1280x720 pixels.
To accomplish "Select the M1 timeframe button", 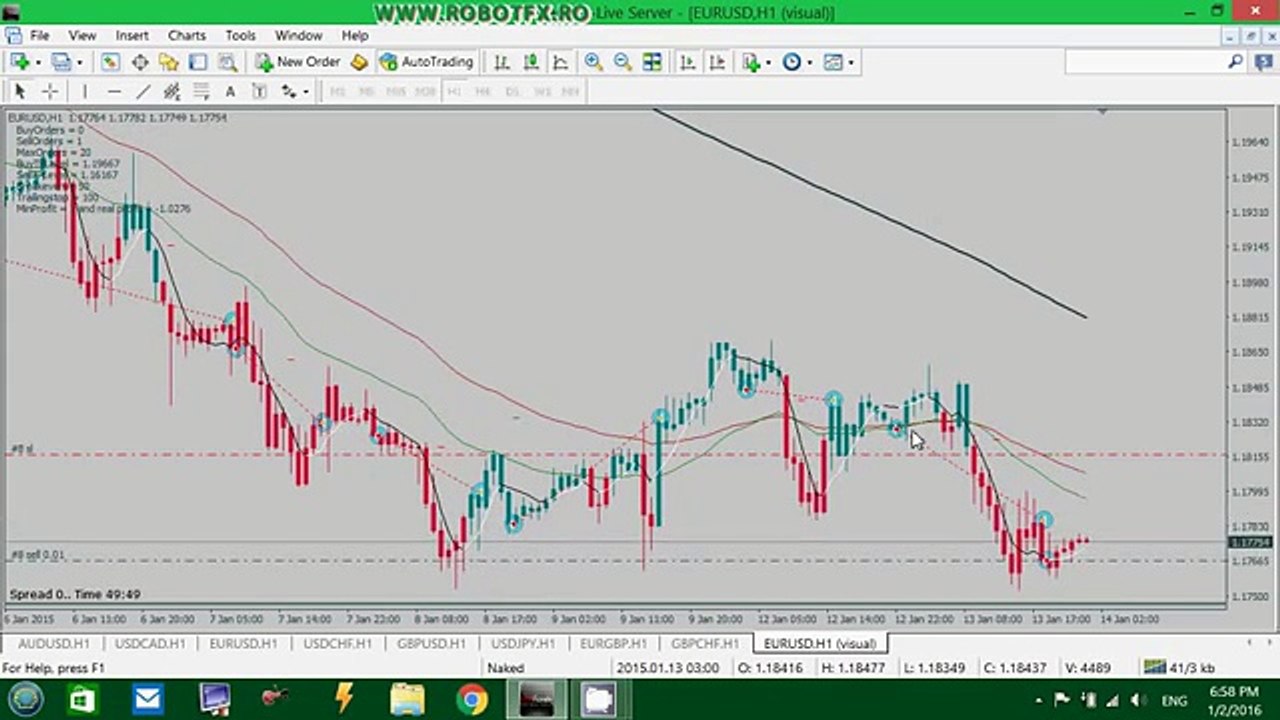I will 337,91.
